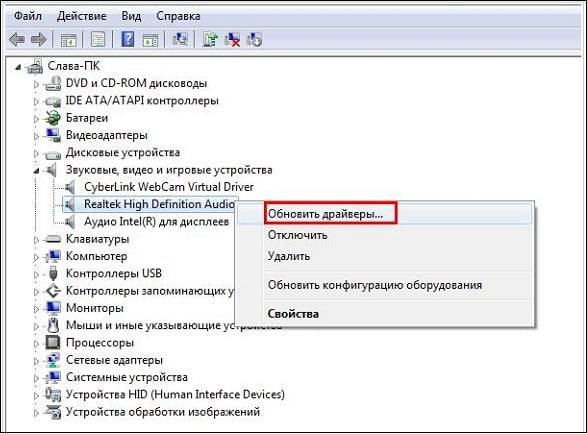Click the Update driver toolbar icon
The height and width of the screenshot is (434, 587).
click(x=210, y=39)
